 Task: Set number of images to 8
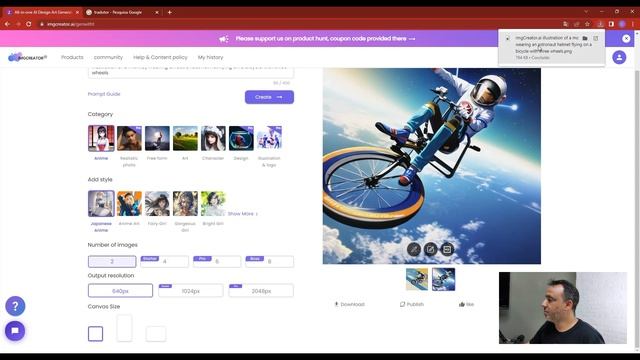point(269,262)
